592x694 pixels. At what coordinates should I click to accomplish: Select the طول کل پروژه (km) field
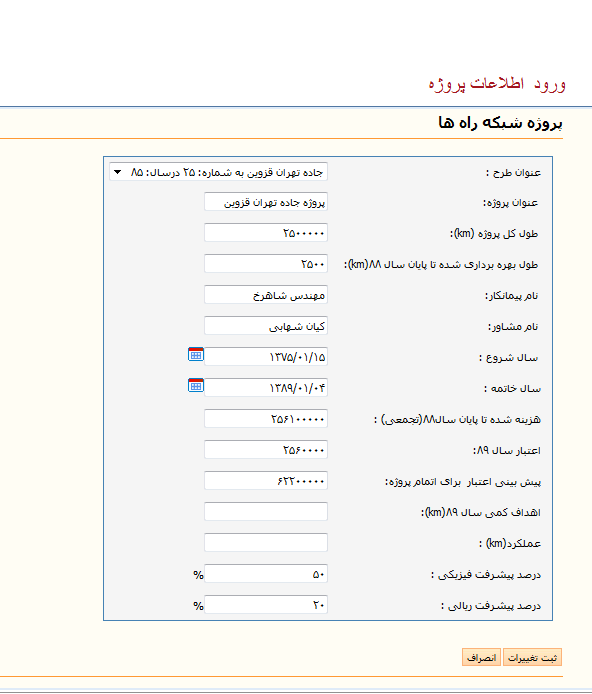click(x=266, y=233)
